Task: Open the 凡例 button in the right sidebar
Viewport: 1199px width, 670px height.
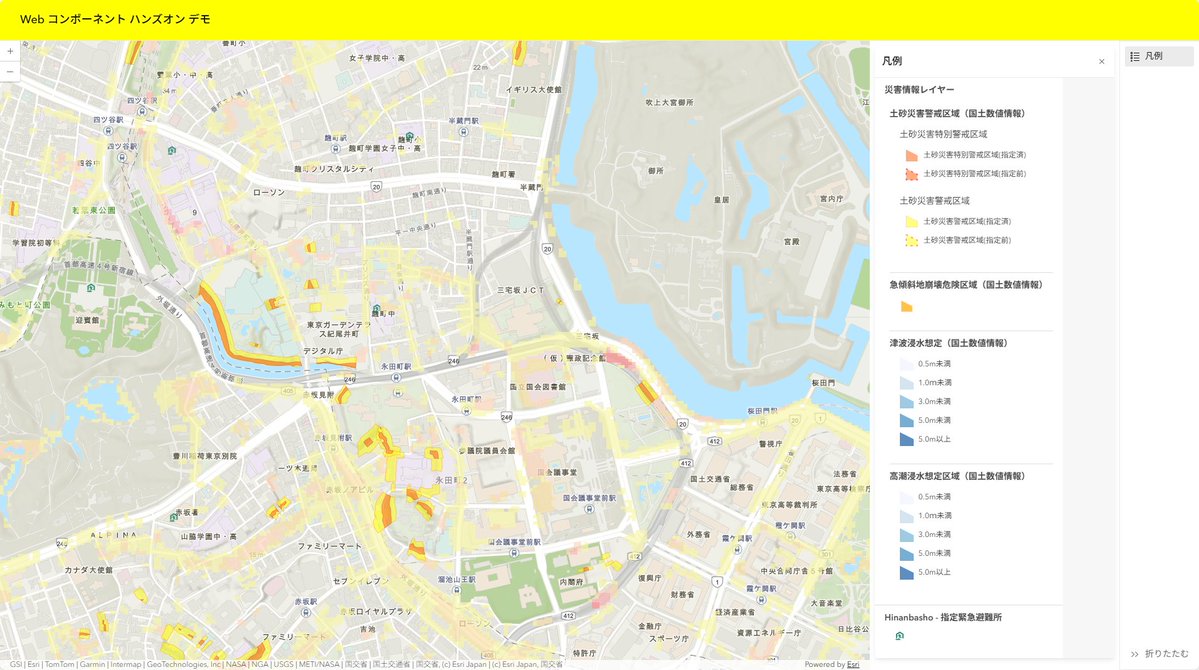Action: [1157, 56]
